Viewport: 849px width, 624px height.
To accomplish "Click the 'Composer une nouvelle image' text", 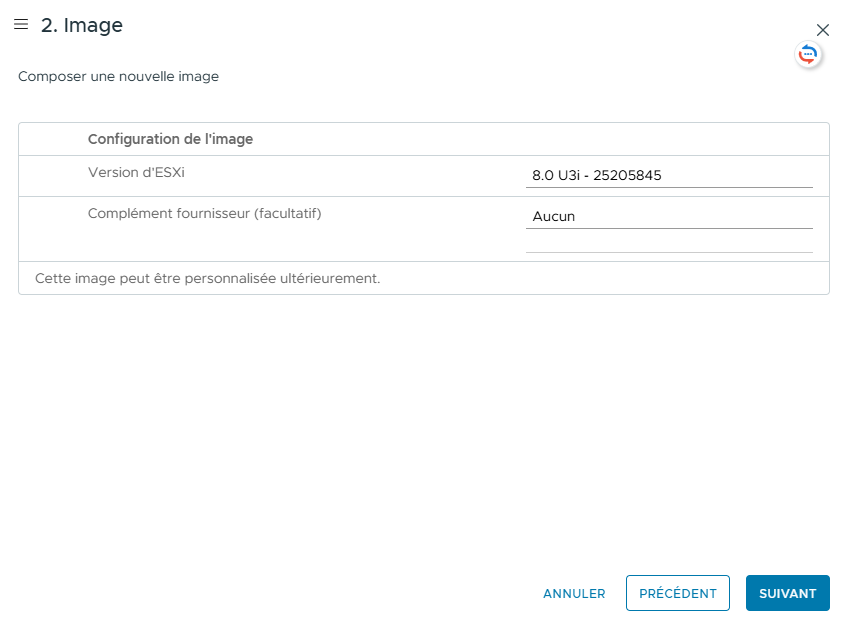I will tap(118, 76).
